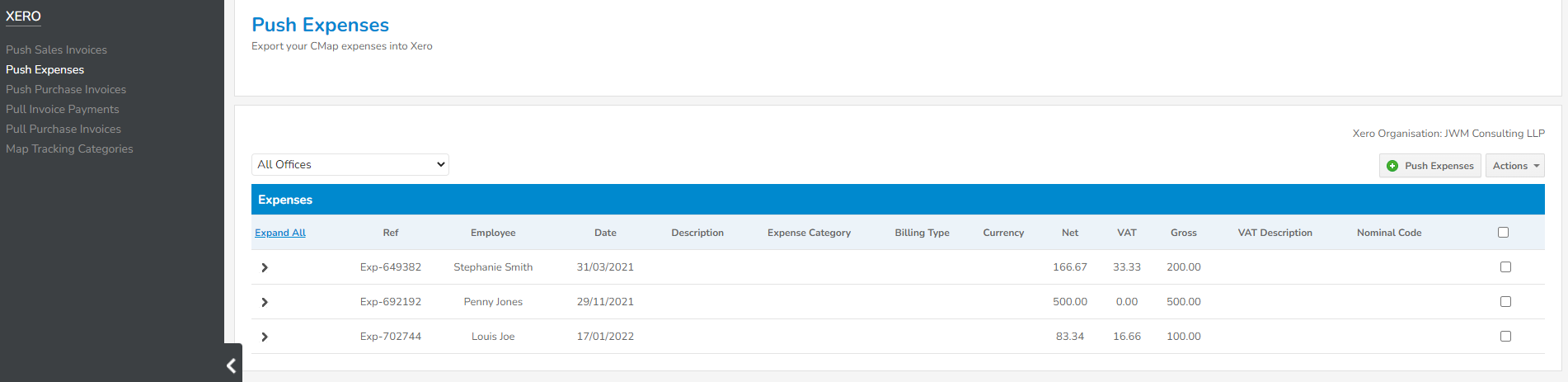Go to Push Purchase Invoices menu item
Viewport: 1568px width, 382px height.
click(x=66, y=89)
